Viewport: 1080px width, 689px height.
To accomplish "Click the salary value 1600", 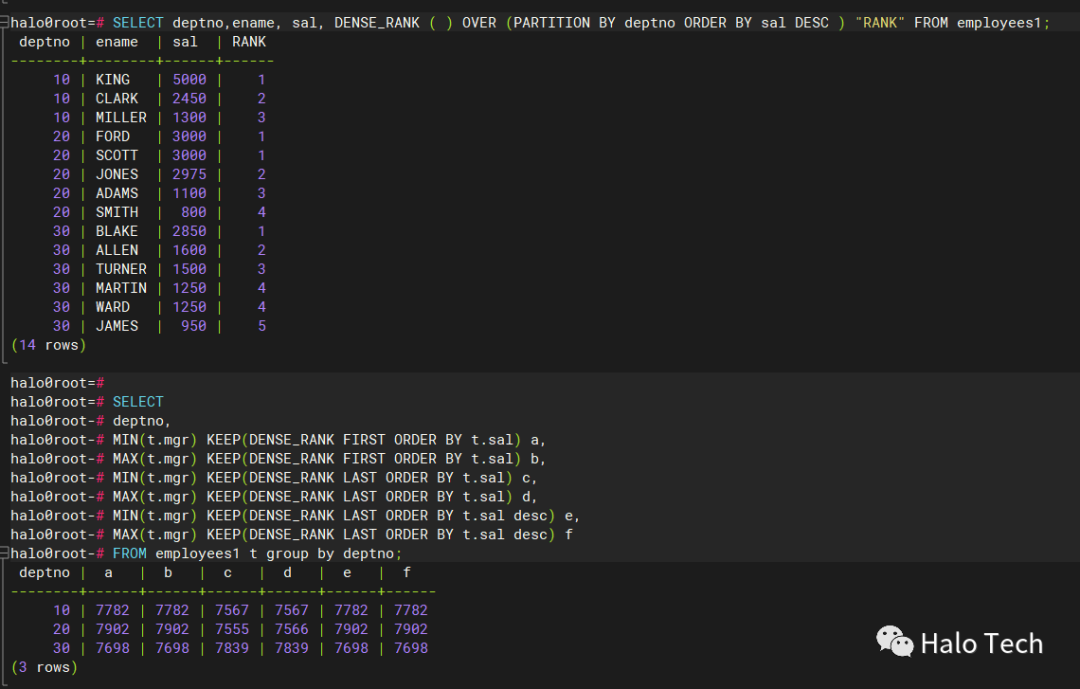I will click(x=189, y=250).
